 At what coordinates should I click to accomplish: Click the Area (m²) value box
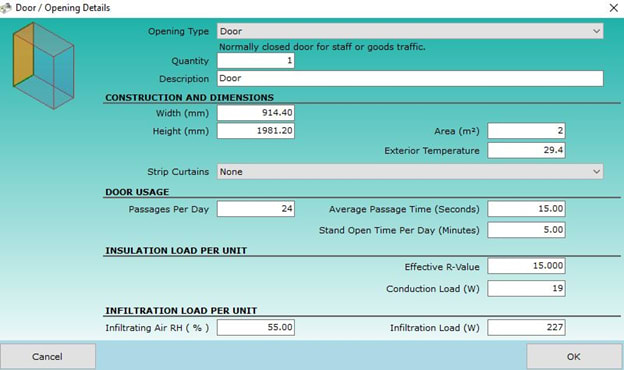click(526, 130)
